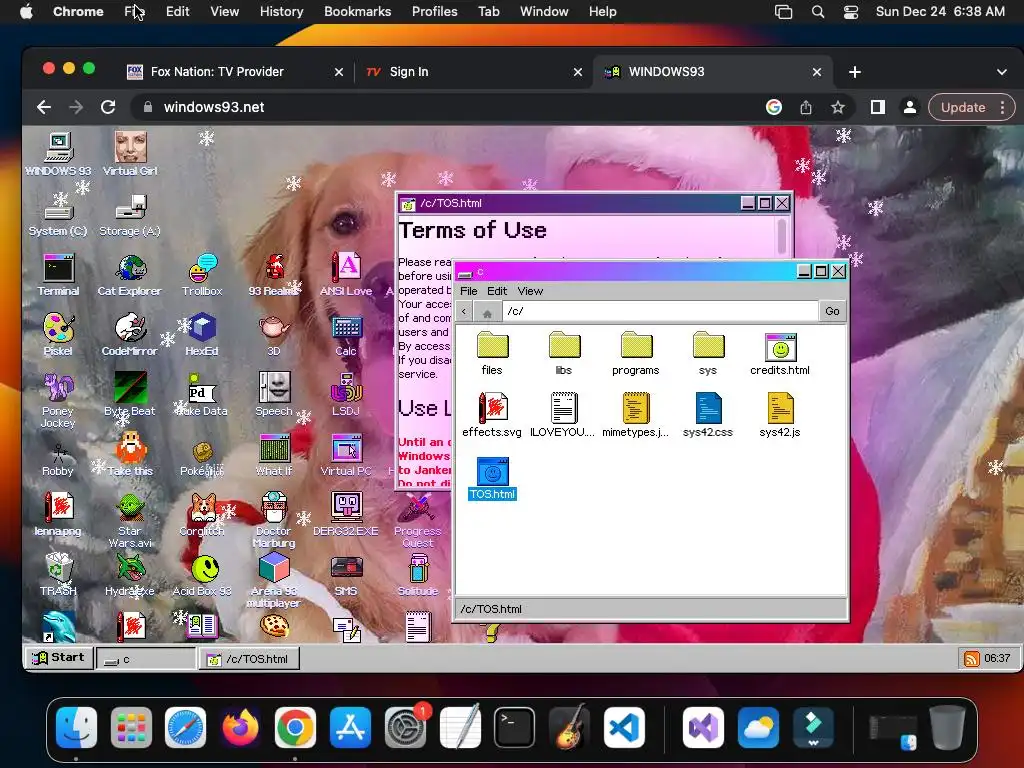1024x768 pixels.
Task: Open the Doctor Marburg icon
Action: click(274, 520)
